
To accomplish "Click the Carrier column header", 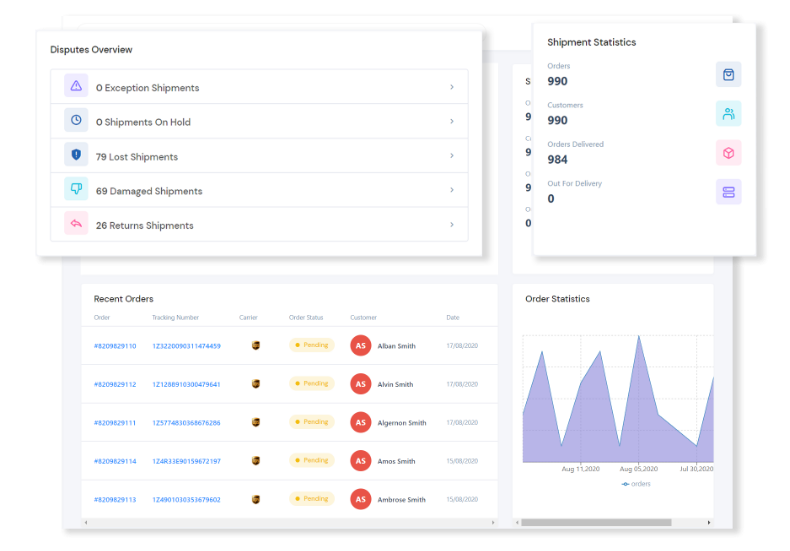I will (248, 317).
